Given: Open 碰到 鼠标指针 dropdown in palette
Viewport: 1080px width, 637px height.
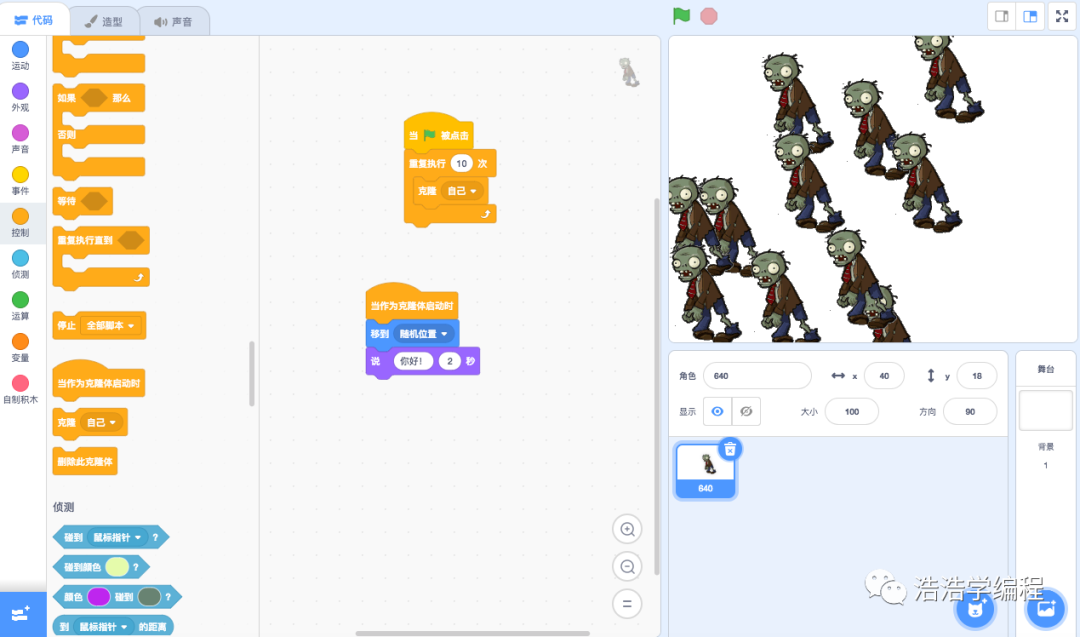Looking at the screenshot, I should pos(118,537).
